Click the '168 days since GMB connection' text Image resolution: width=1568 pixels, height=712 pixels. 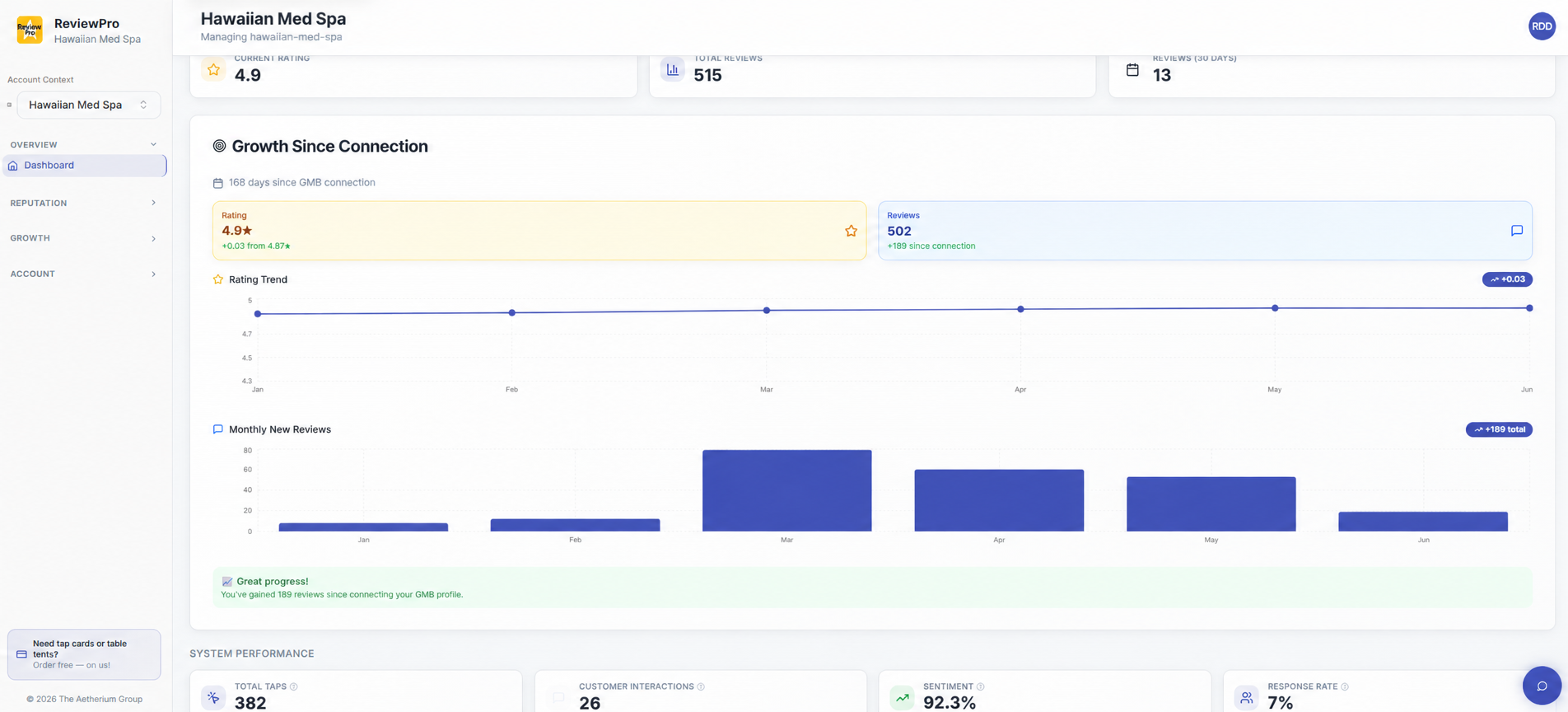[x=301, y=183]
